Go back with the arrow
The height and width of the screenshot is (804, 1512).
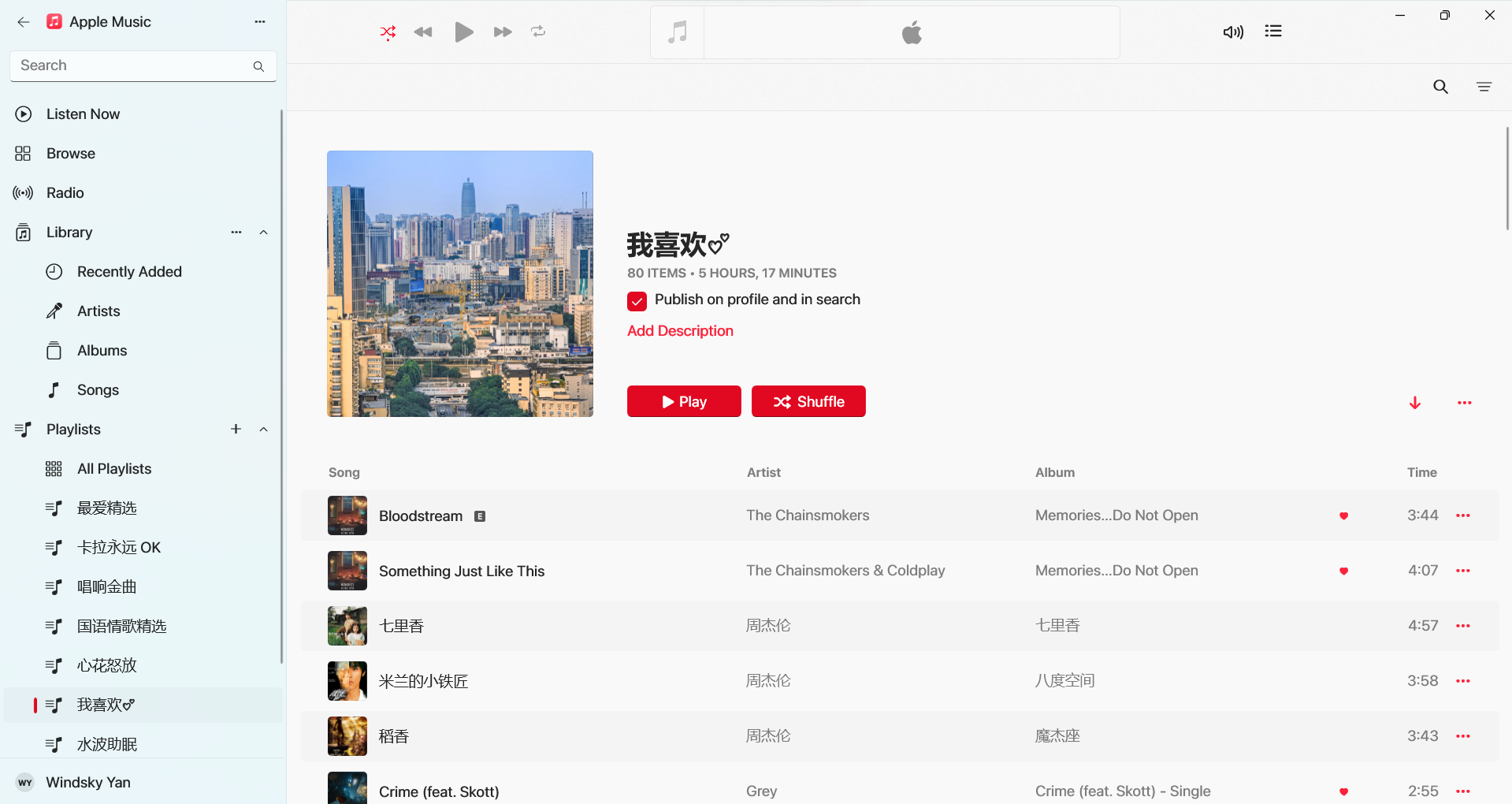24,22
